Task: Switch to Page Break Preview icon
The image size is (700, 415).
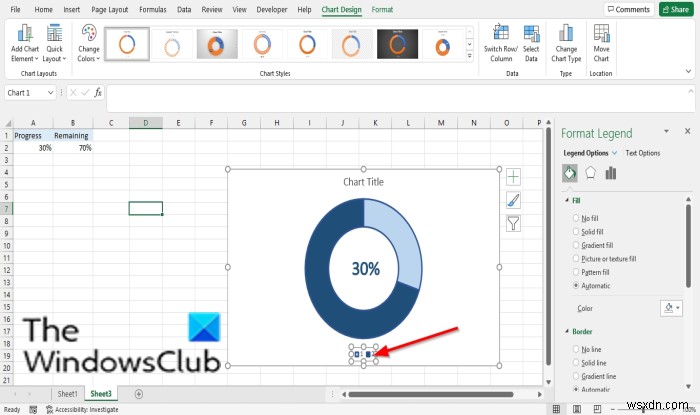Action: click(597, 409)
